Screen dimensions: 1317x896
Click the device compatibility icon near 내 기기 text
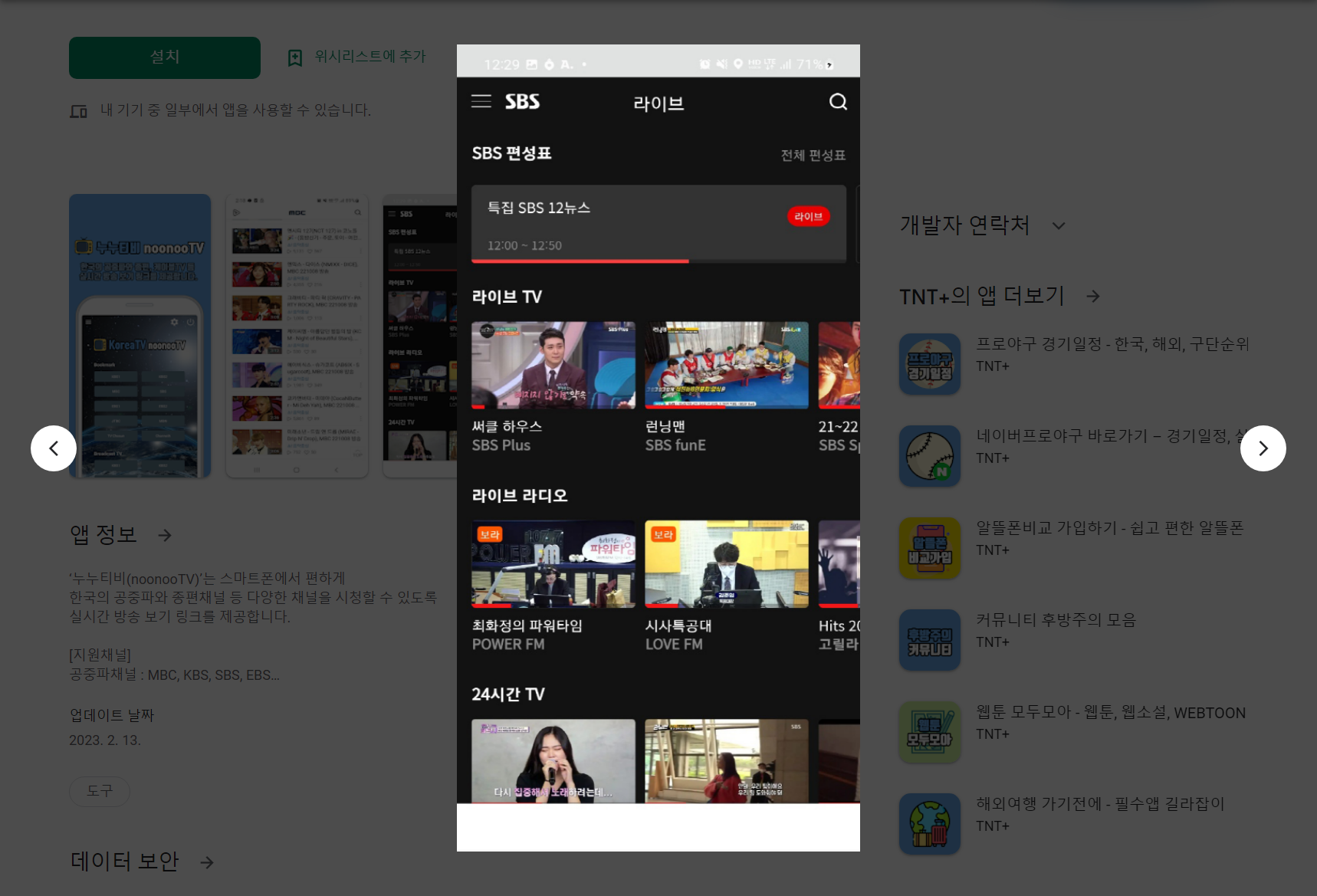[x=79, y=110]
